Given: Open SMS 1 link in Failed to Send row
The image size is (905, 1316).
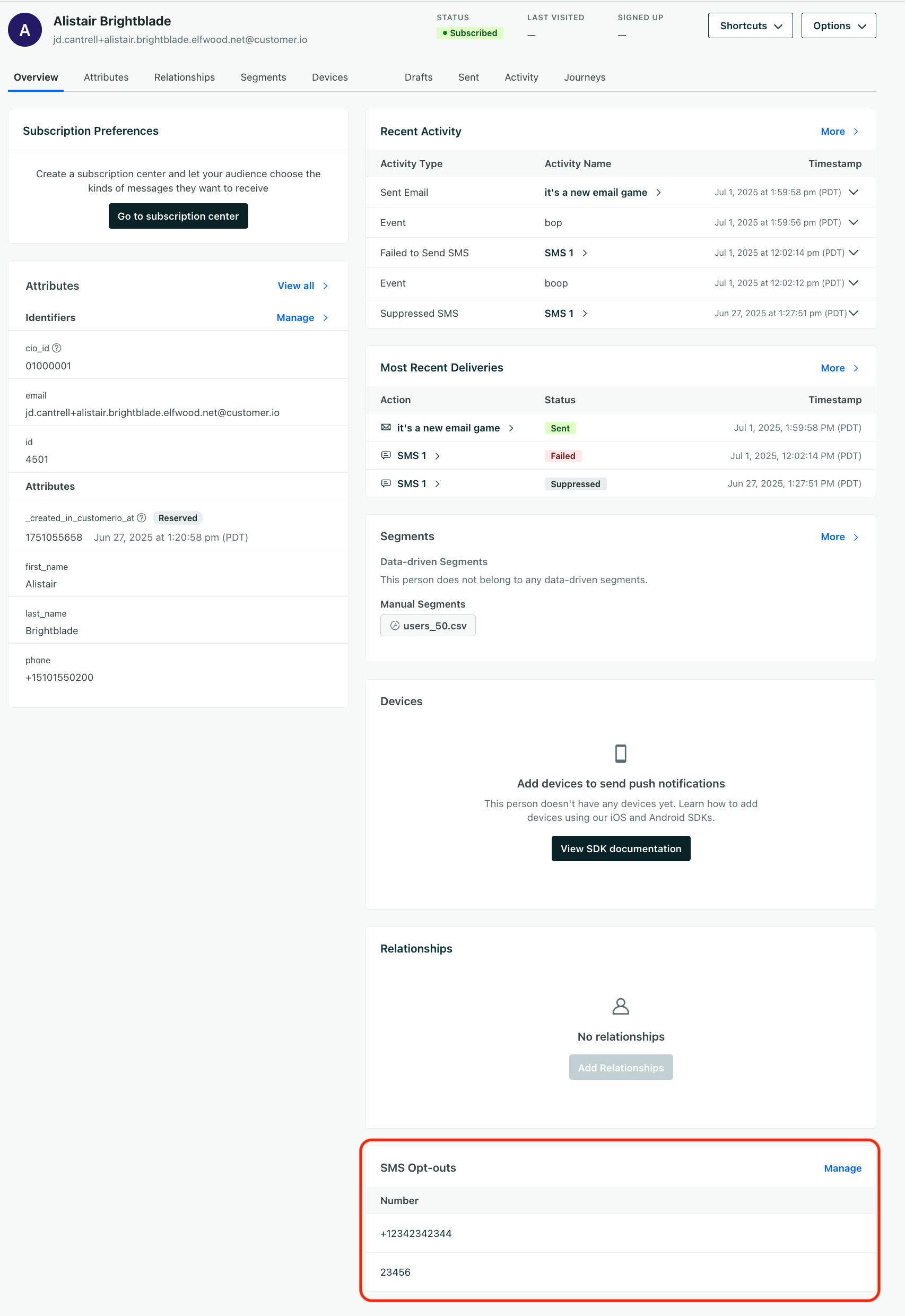Looking at the screenshot, I should click(559, 253).
